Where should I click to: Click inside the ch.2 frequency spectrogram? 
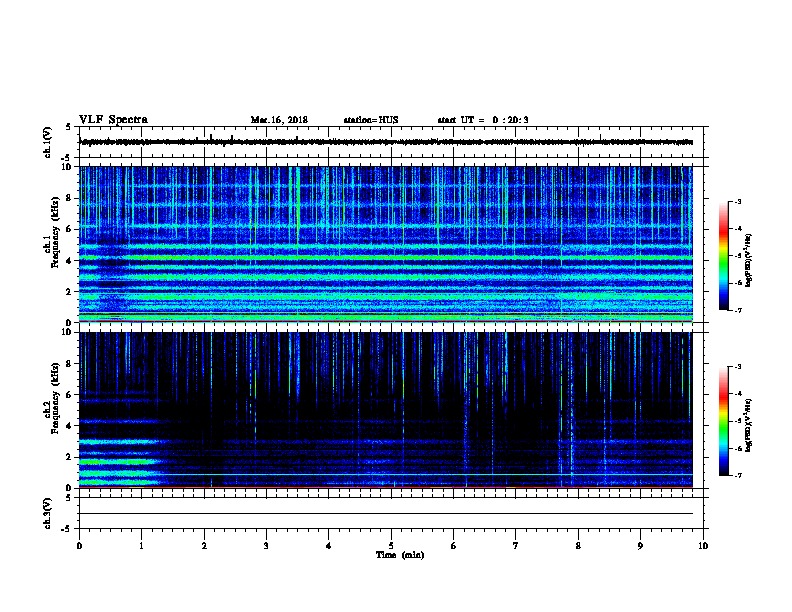[x=386, y=410]
